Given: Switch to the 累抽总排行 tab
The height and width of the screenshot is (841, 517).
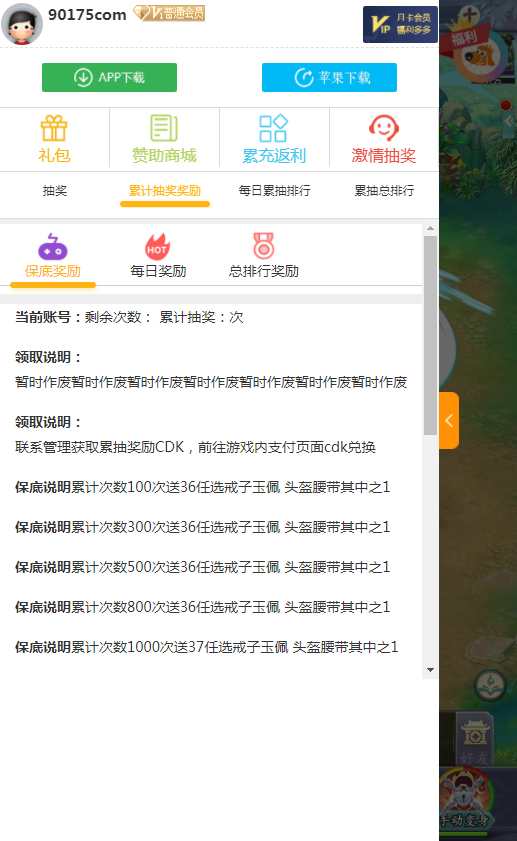Looking at the screenshot, I should pos(384,190).
